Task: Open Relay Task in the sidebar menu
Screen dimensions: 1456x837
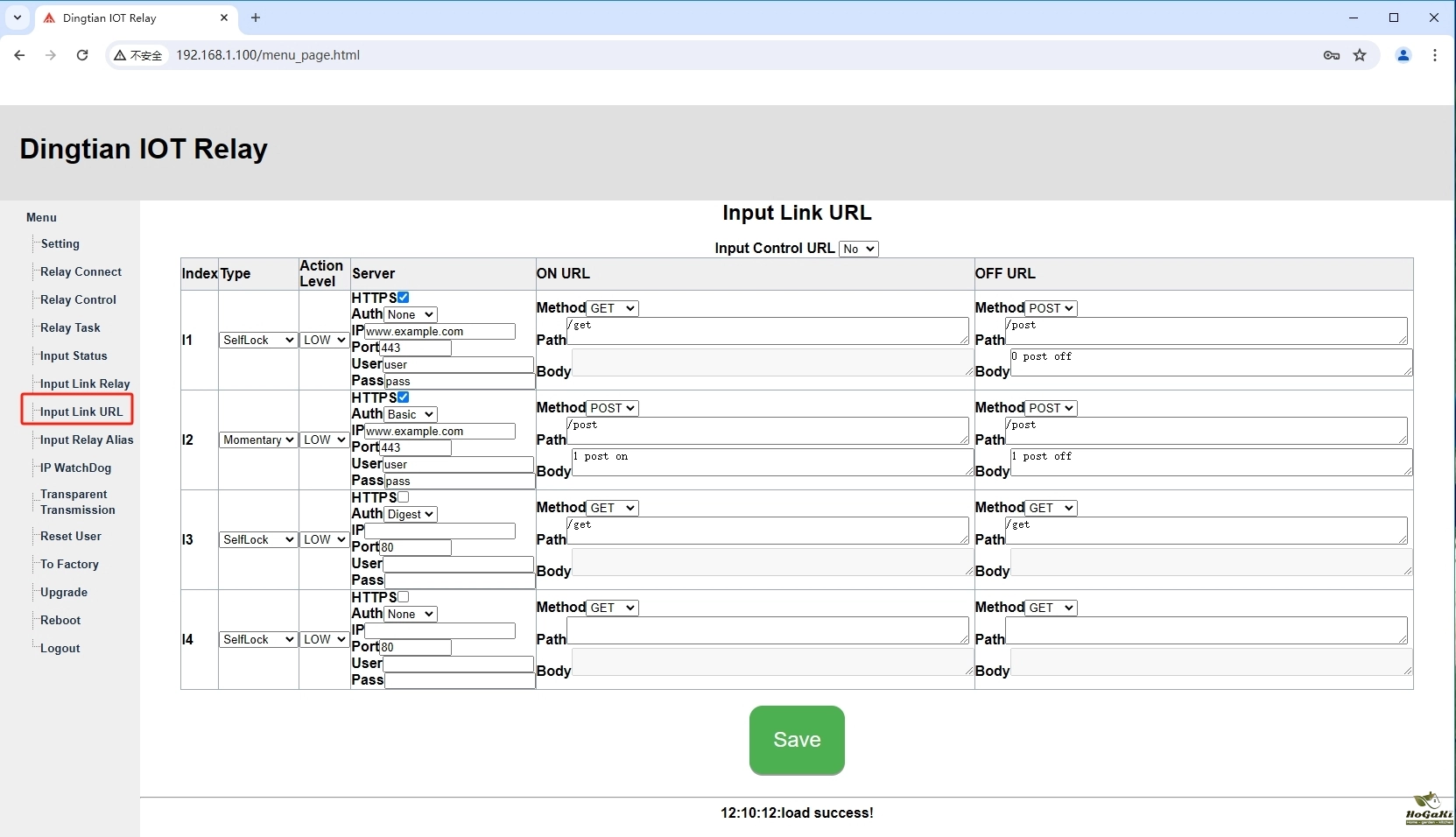Action: pos(70,327)
